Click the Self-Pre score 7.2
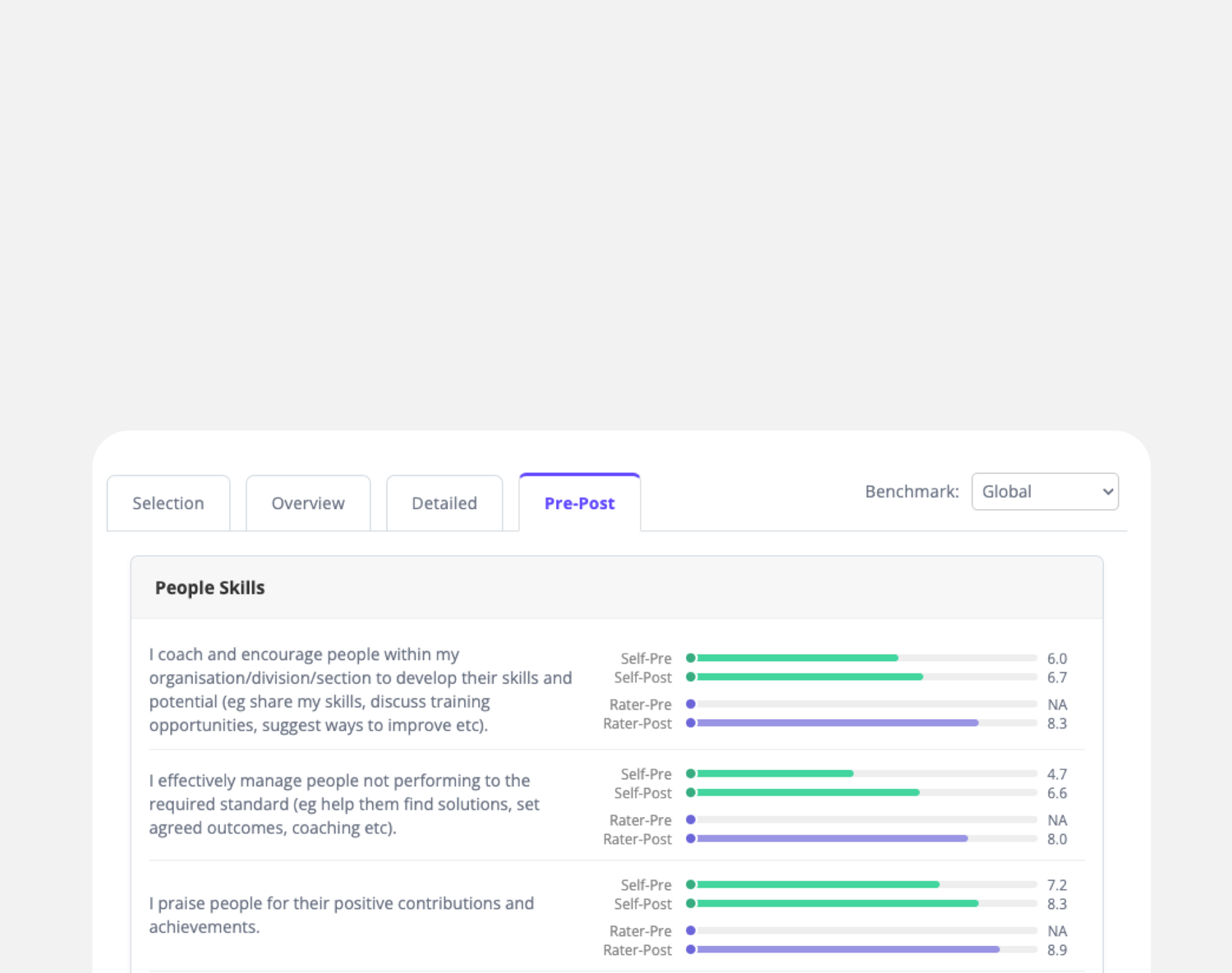 tap(1057, 885)
